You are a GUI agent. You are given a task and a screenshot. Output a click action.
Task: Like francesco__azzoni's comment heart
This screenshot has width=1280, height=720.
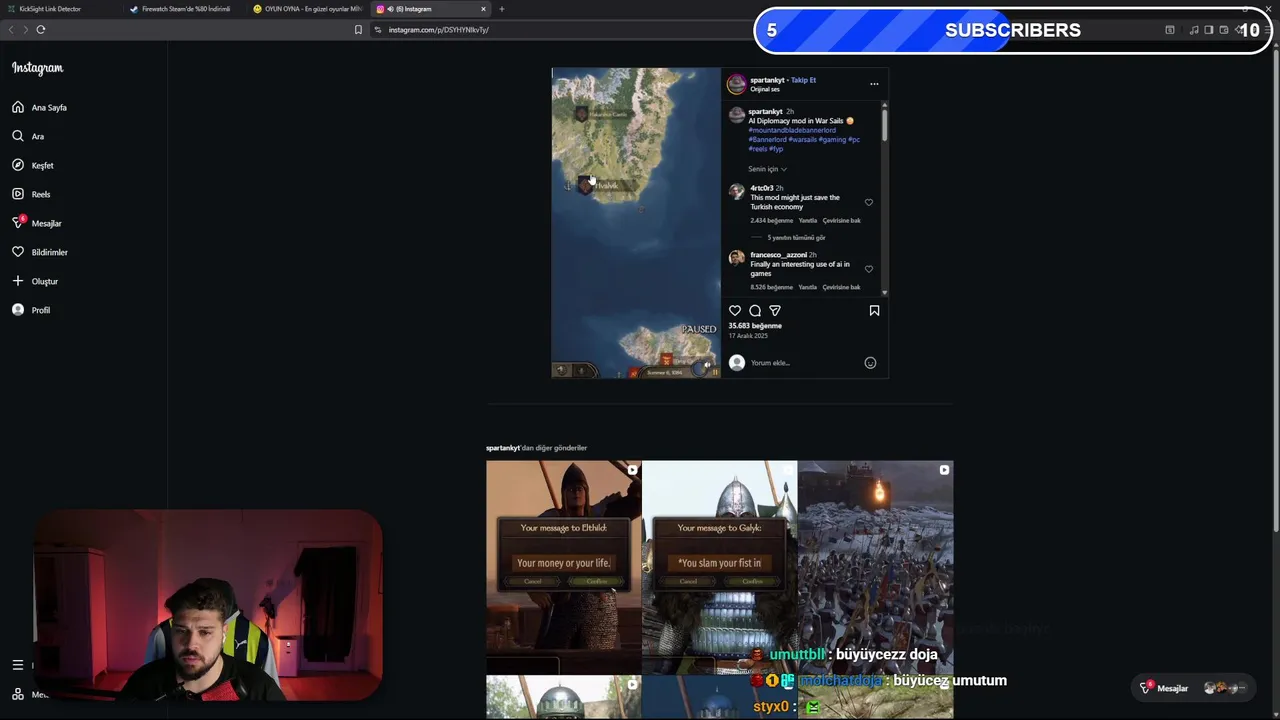(x=869, y=269)
